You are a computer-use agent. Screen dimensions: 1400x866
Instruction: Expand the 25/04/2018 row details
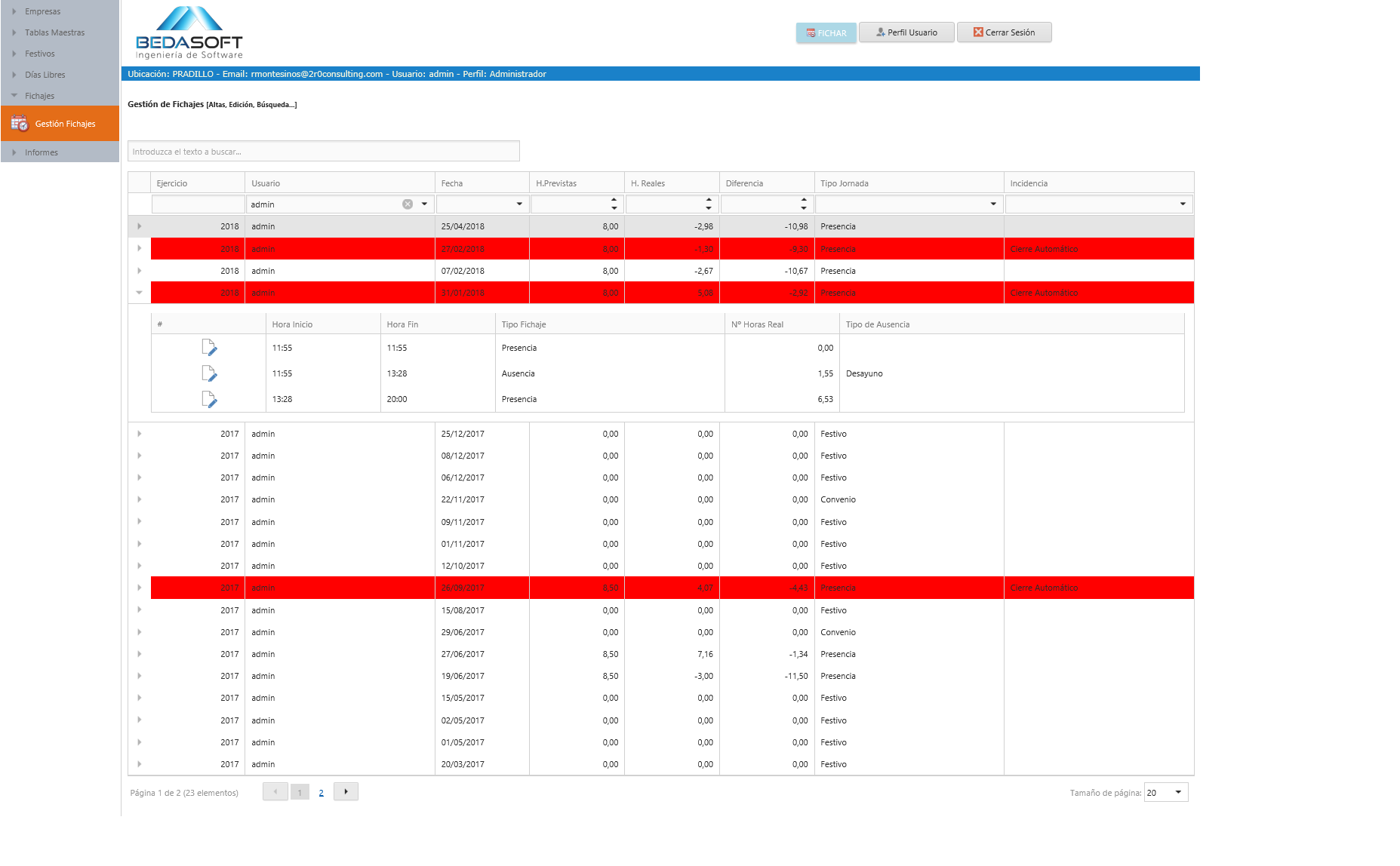(x=140, y=226)
